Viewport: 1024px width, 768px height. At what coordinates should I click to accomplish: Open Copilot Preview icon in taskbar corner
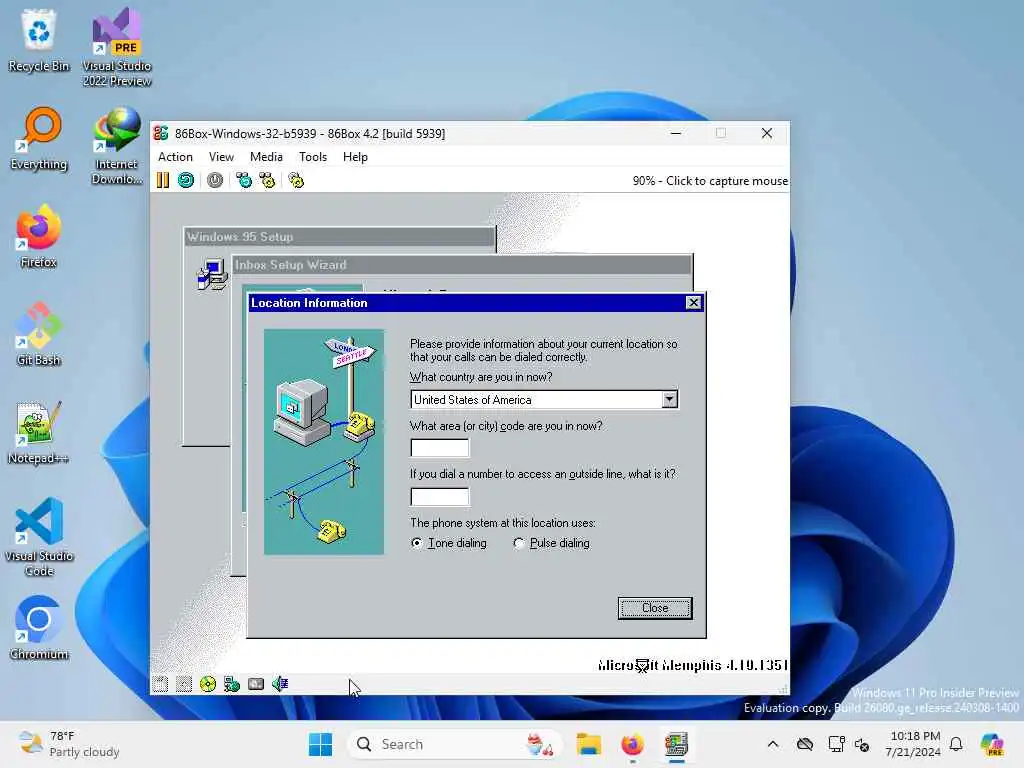click(x=992, y=744)
